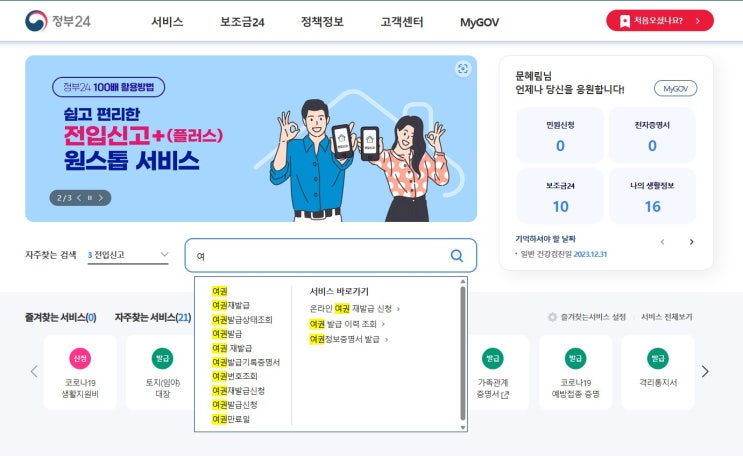The height and width of the screenshot is (458, 743).
Task: Go to the previous banner slide
Action: click(79, 198)
